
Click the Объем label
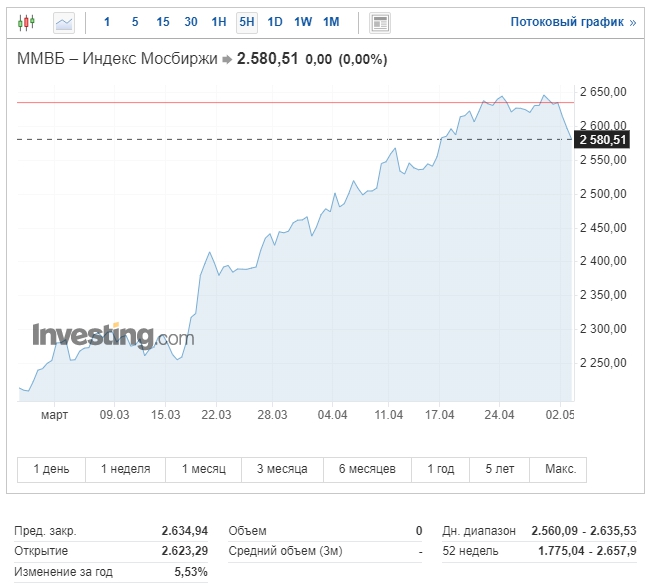(x=247, y=531)
